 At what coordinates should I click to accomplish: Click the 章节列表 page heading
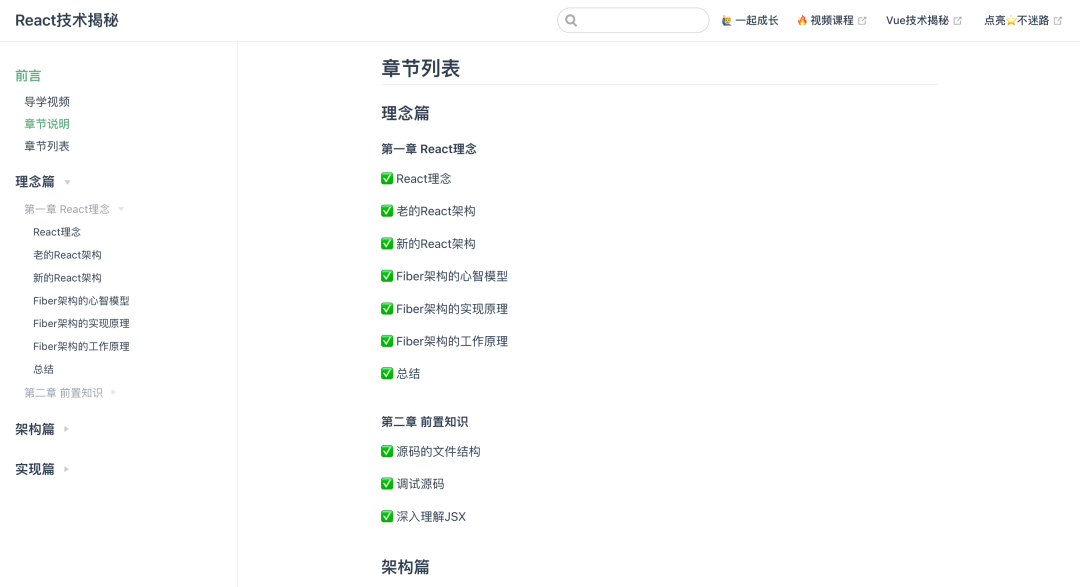click(x=421, y=68)
